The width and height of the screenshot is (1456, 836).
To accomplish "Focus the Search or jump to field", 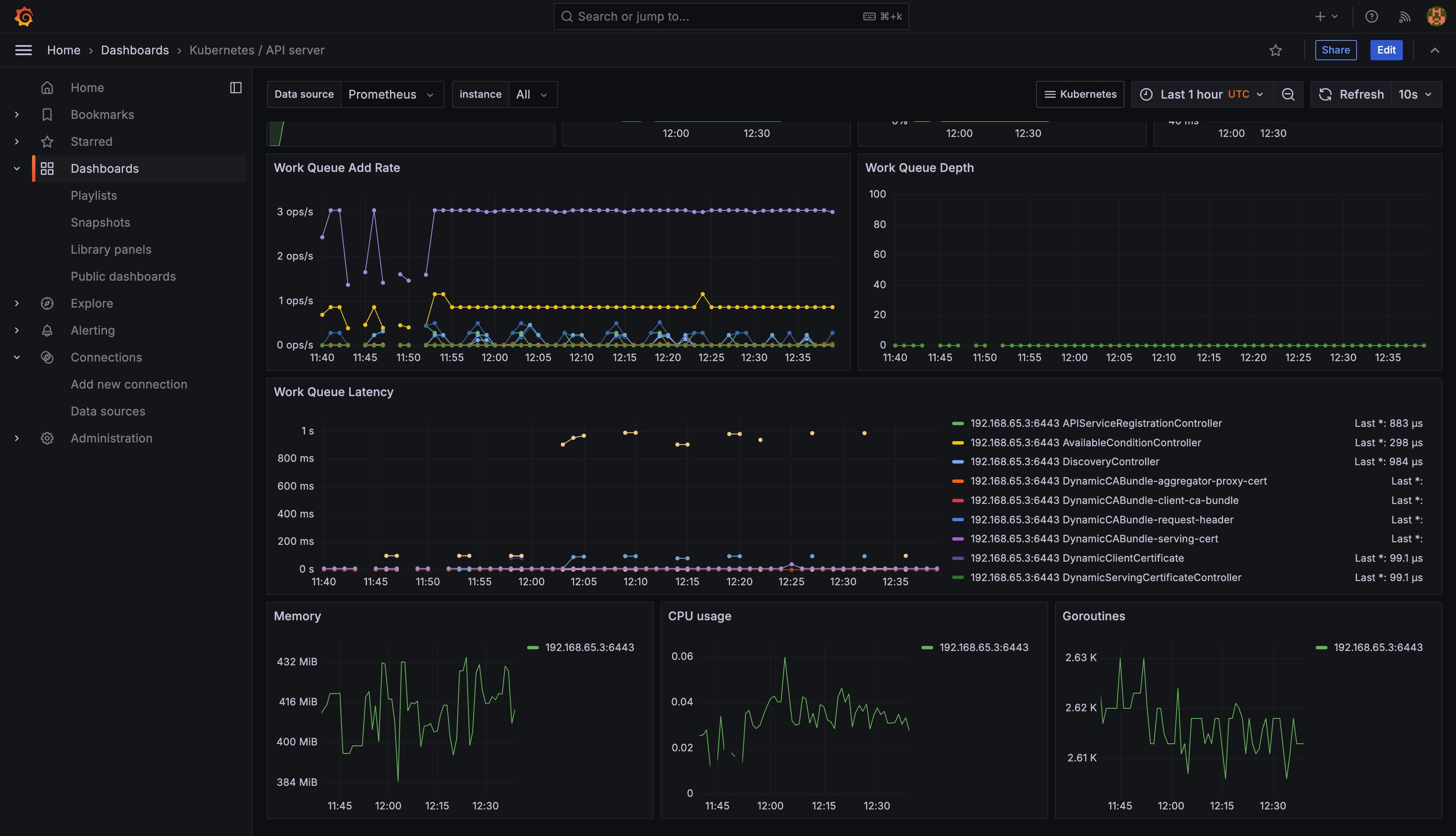I will tap(731, 16).
